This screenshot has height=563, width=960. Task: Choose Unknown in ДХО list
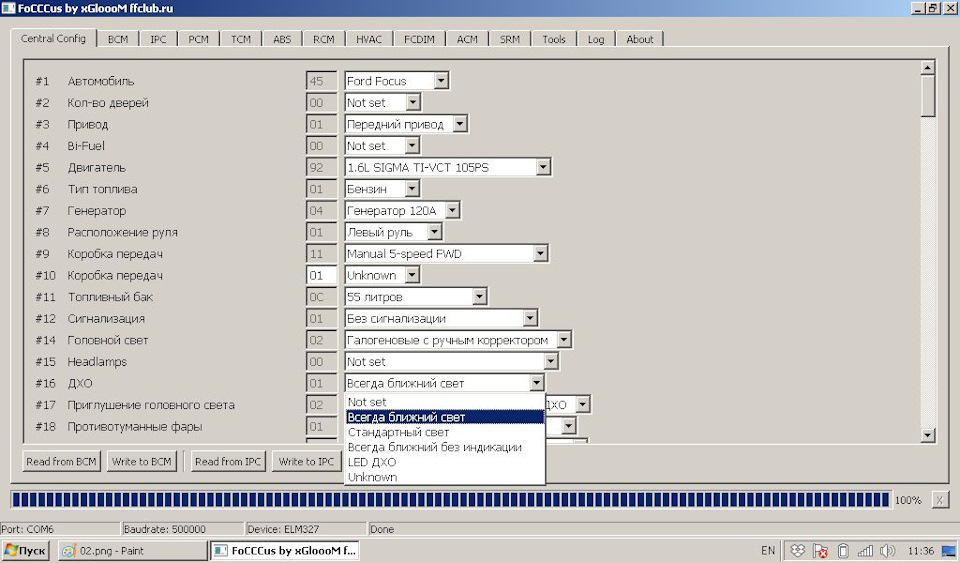[x=444, y=477]
